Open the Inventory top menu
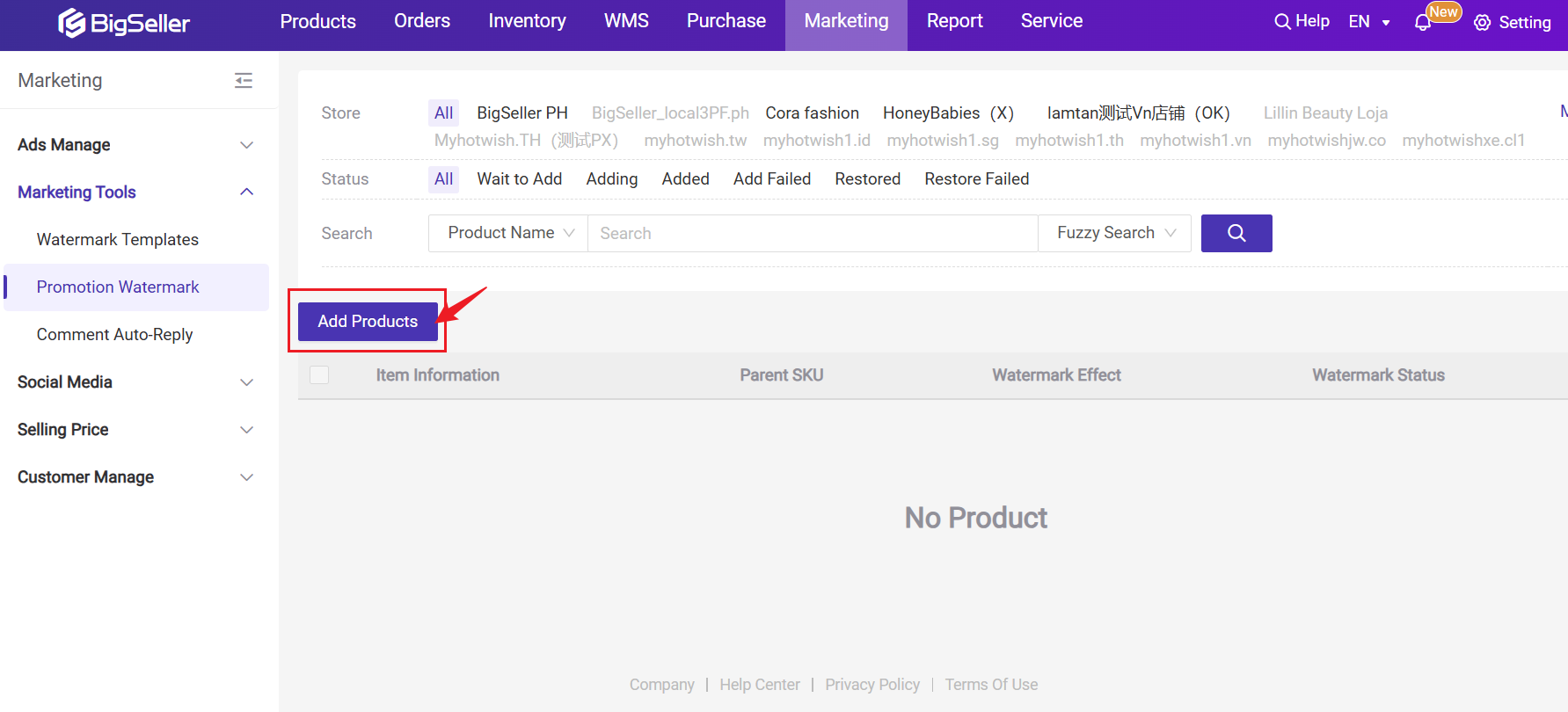Image resolution: width=1568 pixels, height=712 pixels. tap(527, 21)
